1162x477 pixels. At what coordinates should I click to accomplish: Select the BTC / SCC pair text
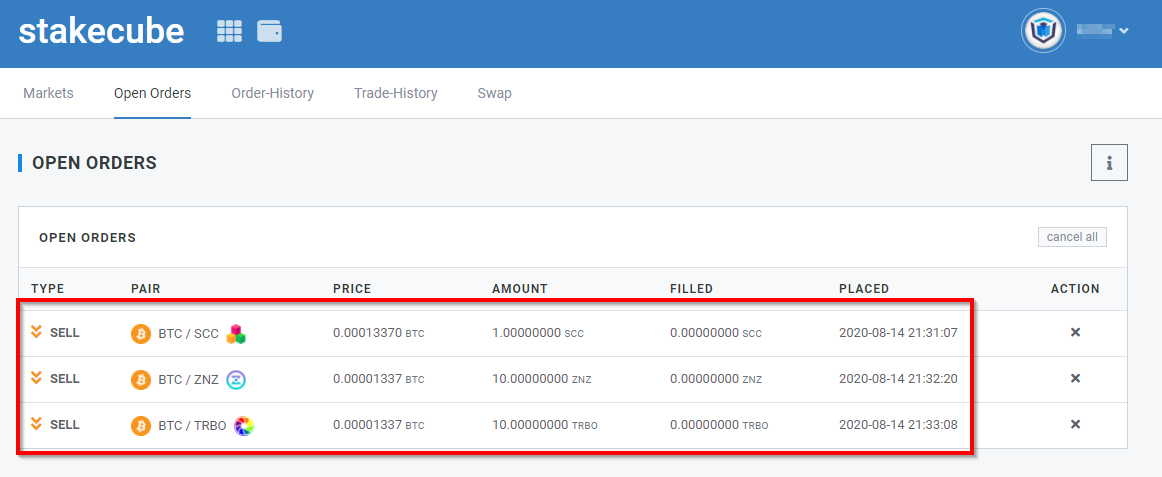(x=188, y=334)
